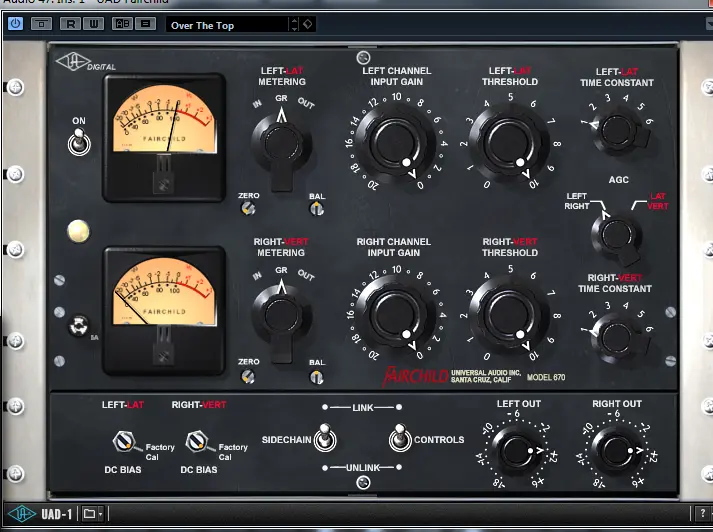The image size is (713, 532).
Task: Click the yellow pilot lamp indicator
Action: [x=79, y=231]
